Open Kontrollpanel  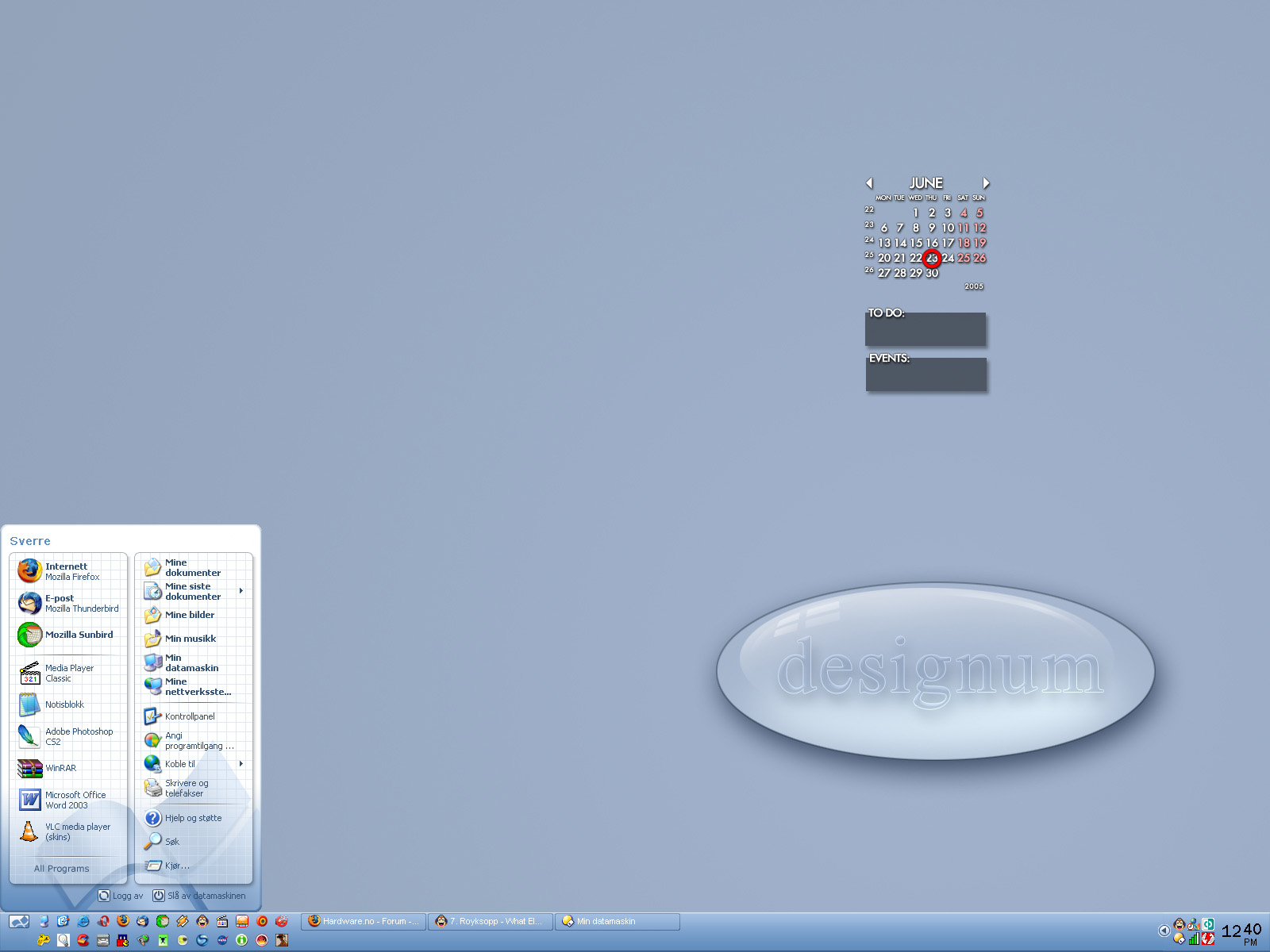click(194, 716)
